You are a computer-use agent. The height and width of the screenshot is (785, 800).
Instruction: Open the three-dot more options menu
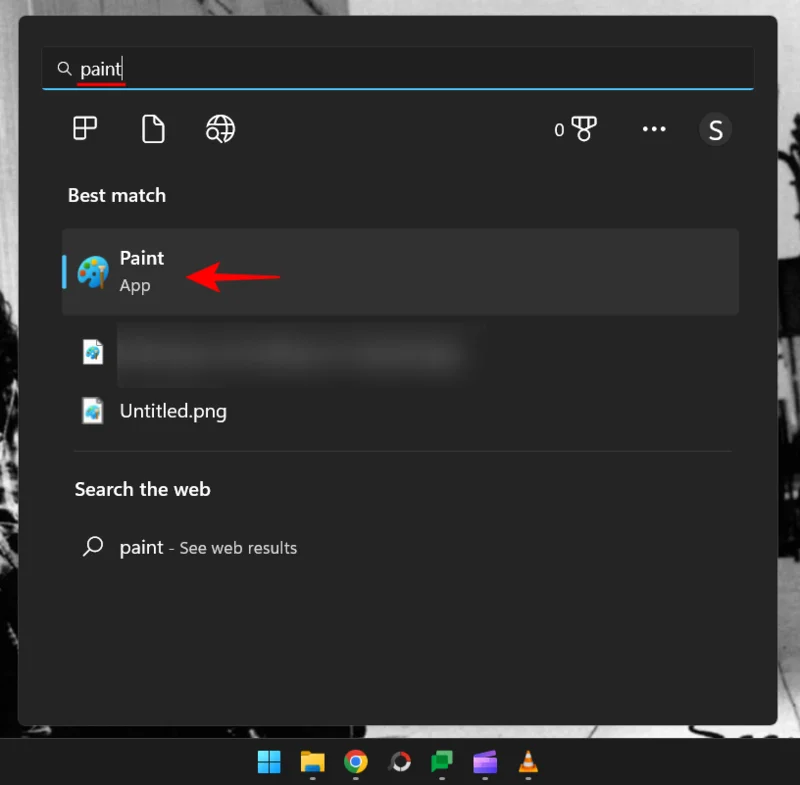tap(654, 129)
